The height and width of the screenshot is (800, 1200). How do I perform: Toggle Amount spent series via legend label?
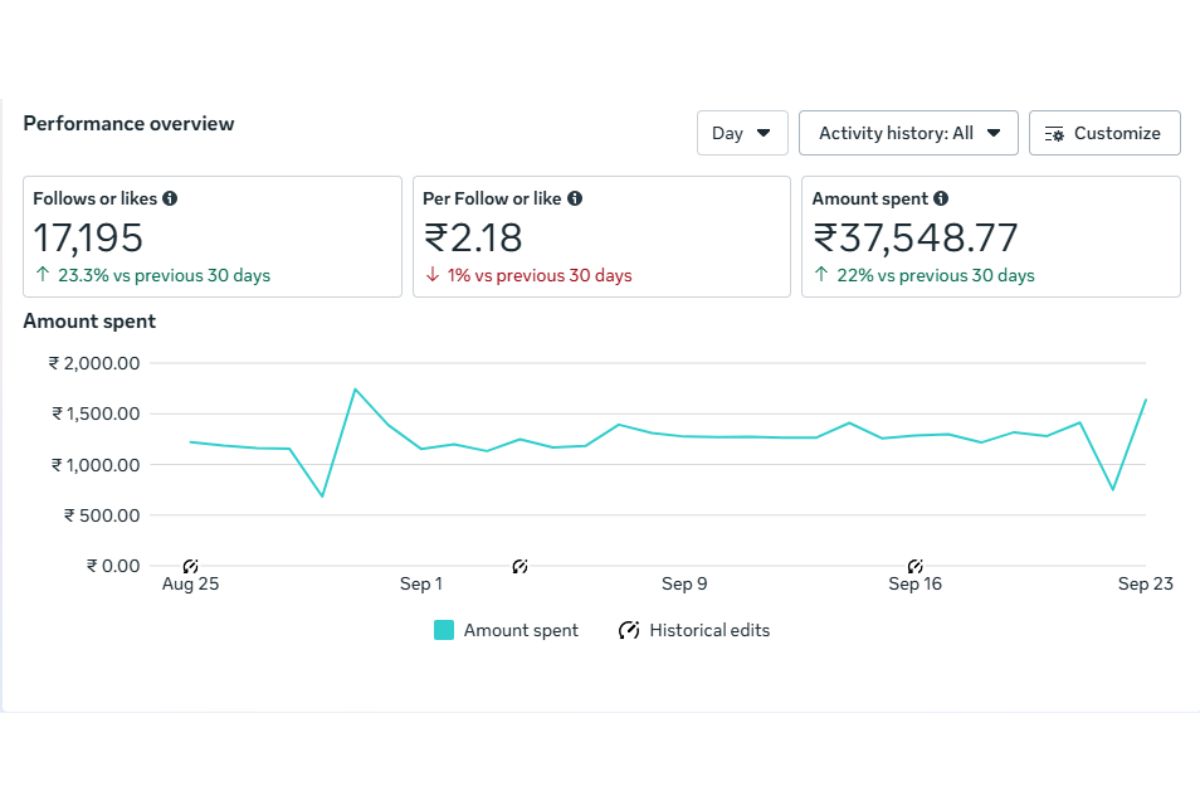(x=521, y=630)
